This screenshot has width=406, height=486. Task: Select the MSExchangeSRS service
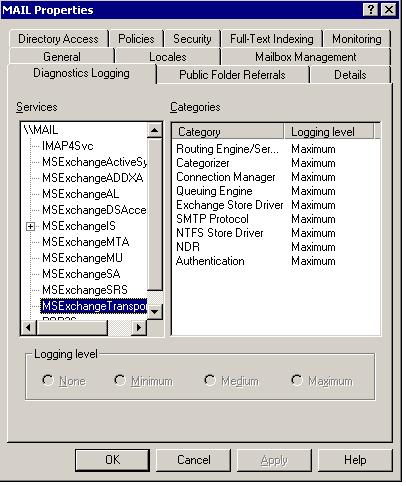[x=85, y=290]
